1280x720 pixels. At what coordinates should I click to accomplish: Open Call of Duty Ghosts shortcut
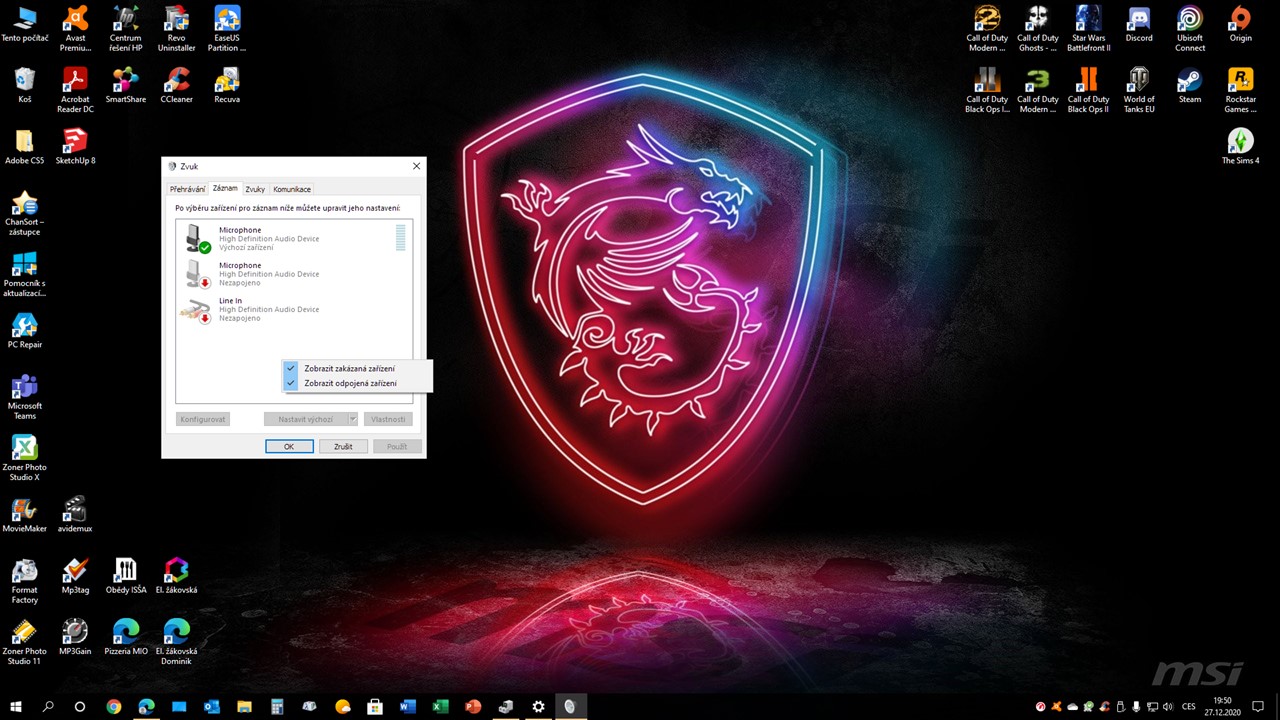coord(1038,28)
